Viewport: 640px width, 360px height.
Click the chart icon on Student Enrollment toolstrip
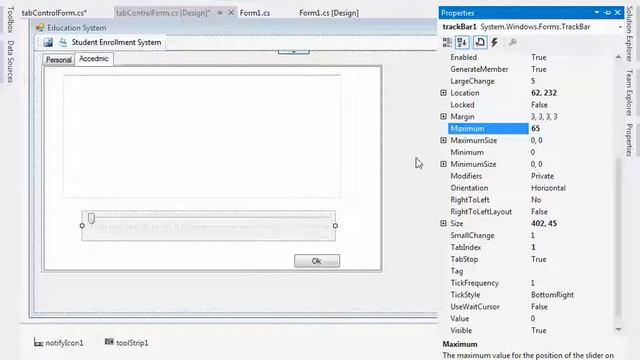point(48,42)
